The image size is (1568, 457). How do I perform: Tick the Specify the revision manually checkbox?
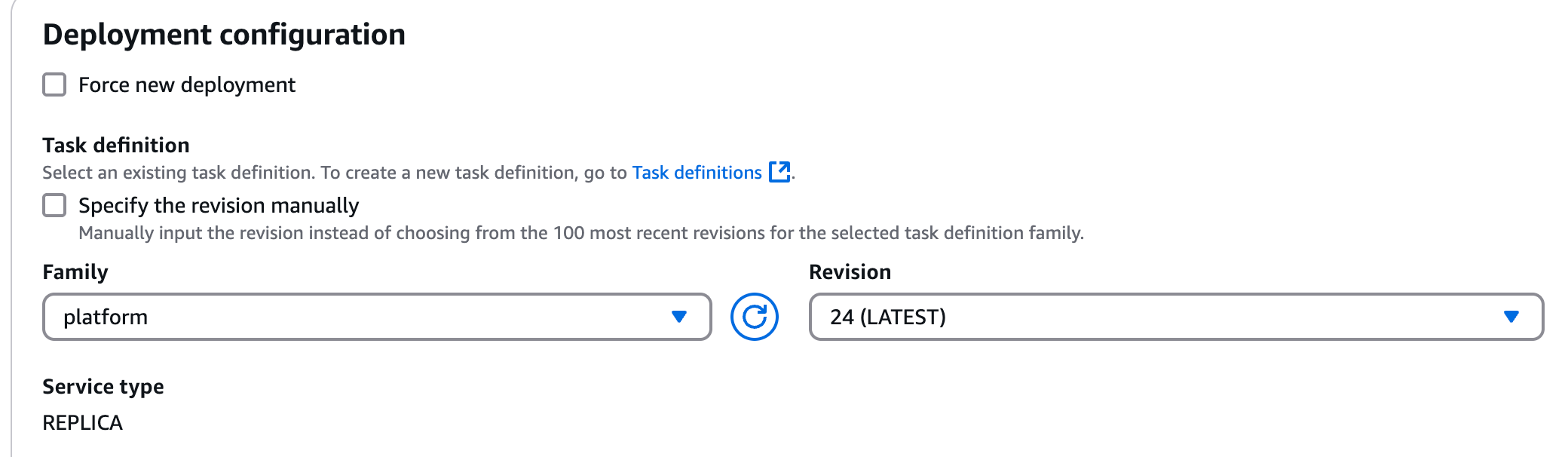coord(54,205)
